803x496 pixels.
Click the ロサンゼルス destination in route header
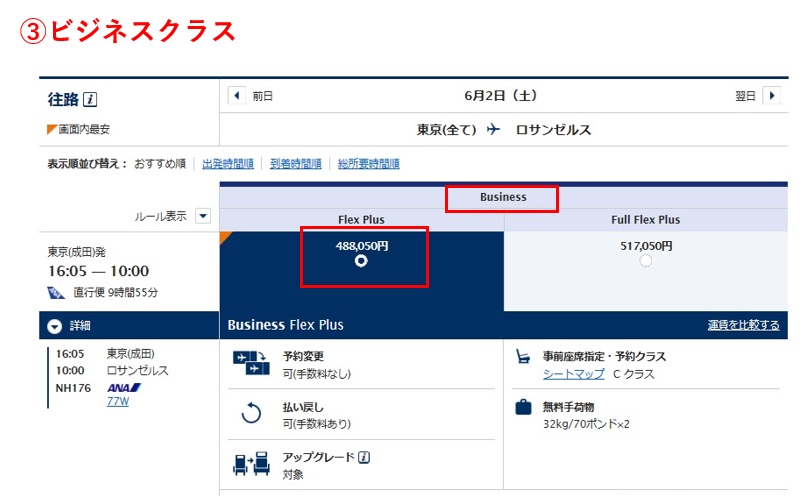tap(553, 130)
